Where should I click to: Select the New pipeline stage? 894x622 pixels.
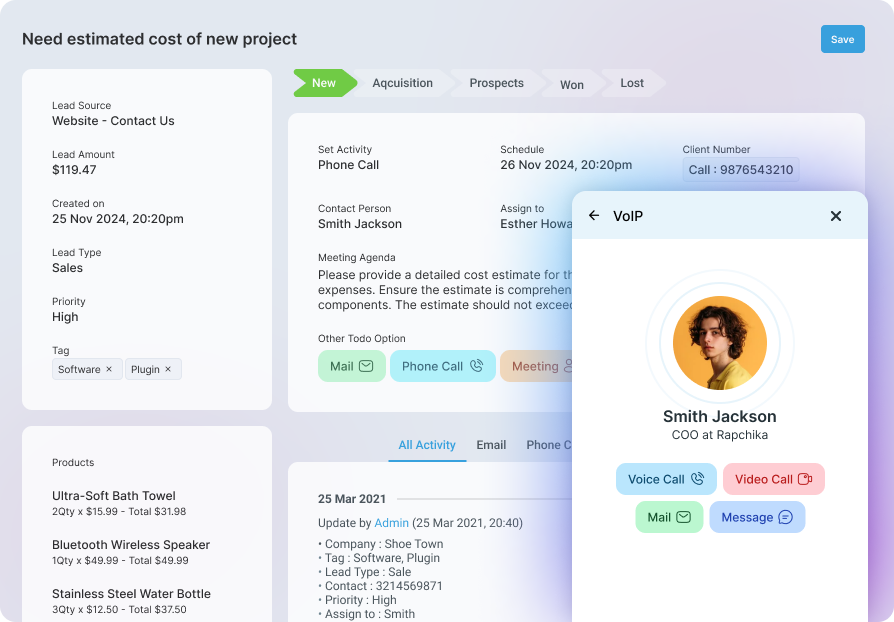[x=323, y=83]
